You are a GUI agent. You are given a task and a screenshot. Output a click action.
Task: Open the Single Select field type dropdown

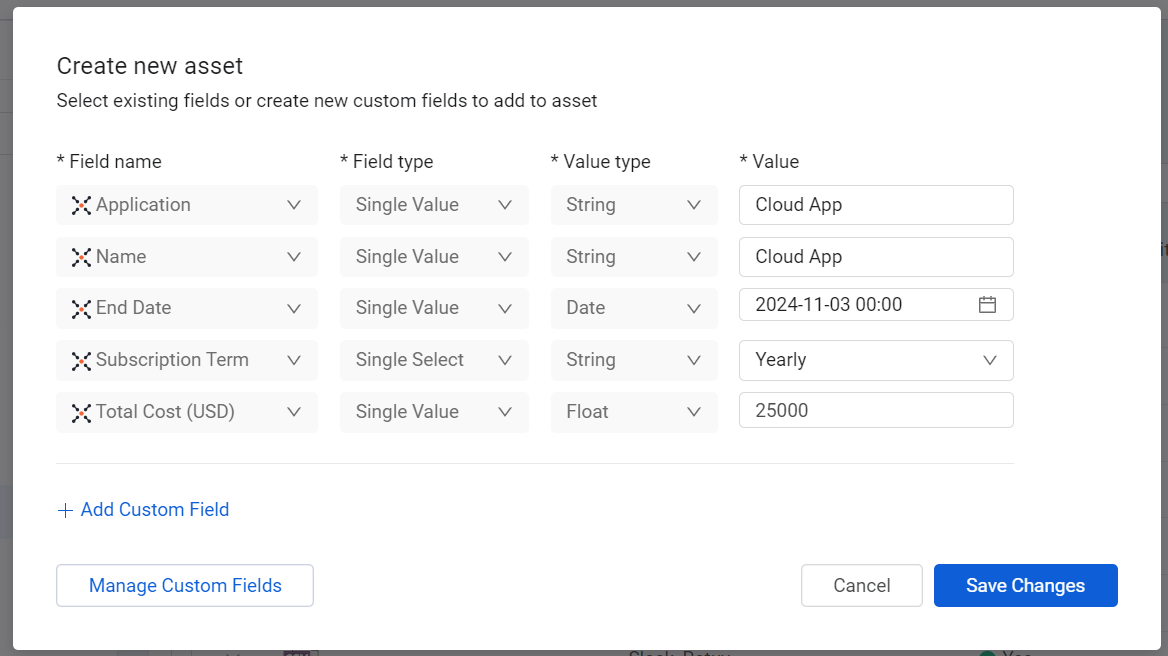504,360
